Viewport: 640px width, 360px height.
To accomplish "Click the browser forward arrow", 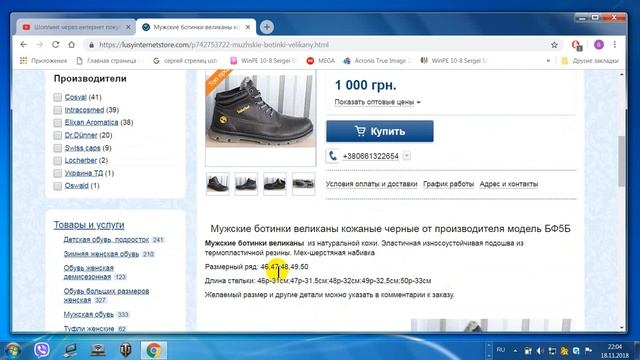I will (39, 44).
